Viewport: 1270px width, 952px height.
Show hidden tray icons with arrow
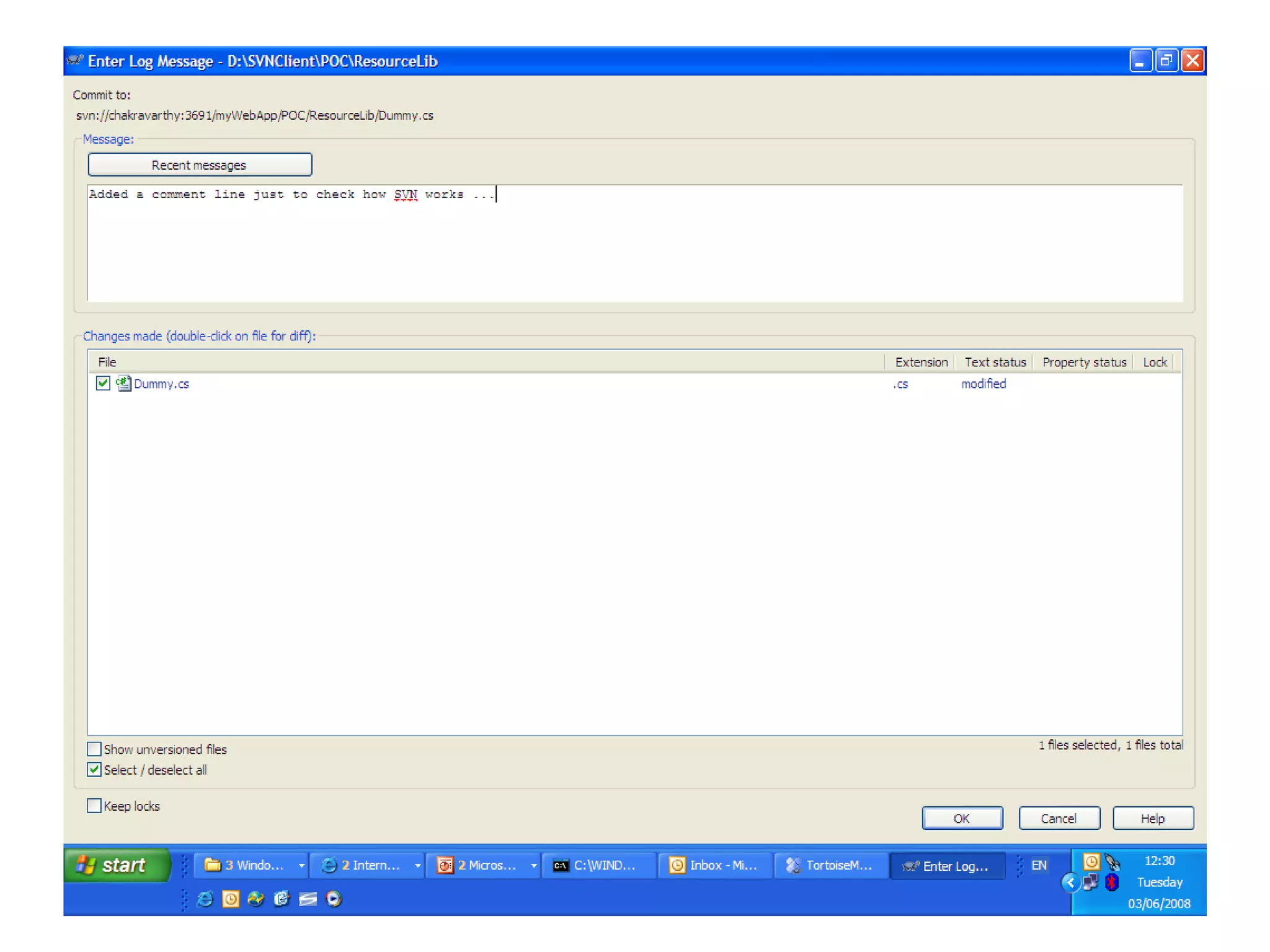point(1070,882)
